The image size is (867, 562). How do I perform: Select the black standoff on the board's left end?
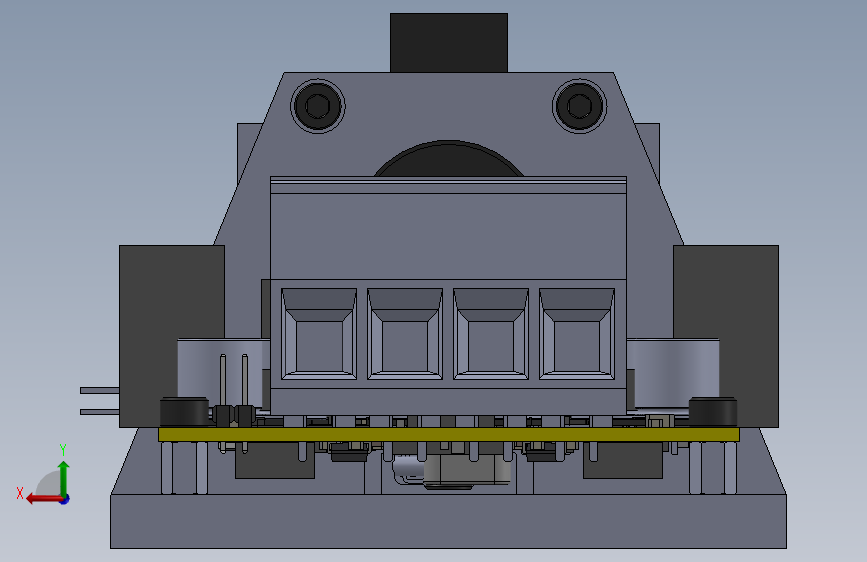point(184,412)
